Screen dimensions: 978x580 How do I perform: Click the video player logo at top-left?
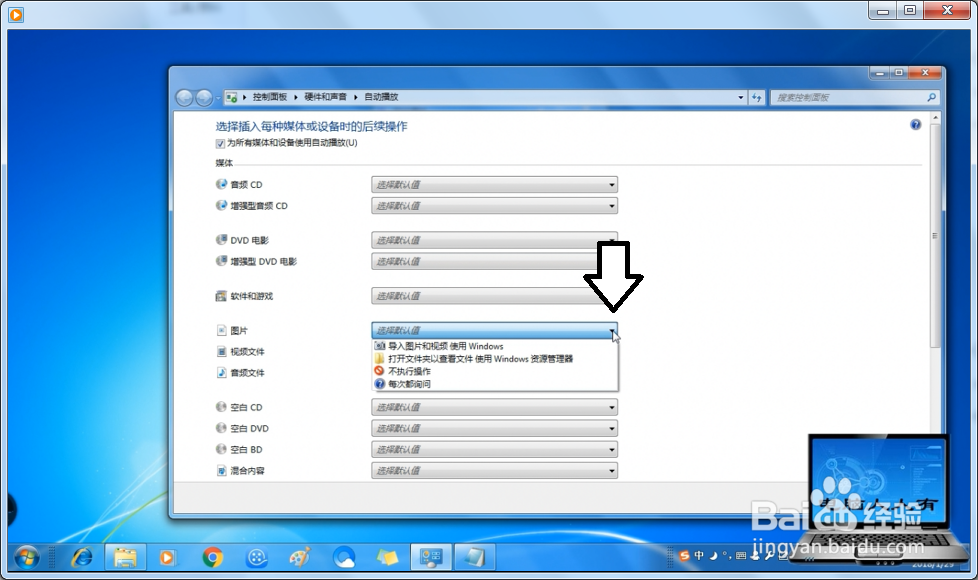[x=16, y=14]
